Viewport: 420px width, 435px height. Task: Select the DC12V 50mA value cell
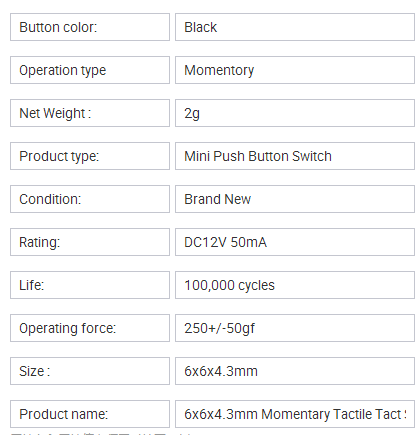295,242
